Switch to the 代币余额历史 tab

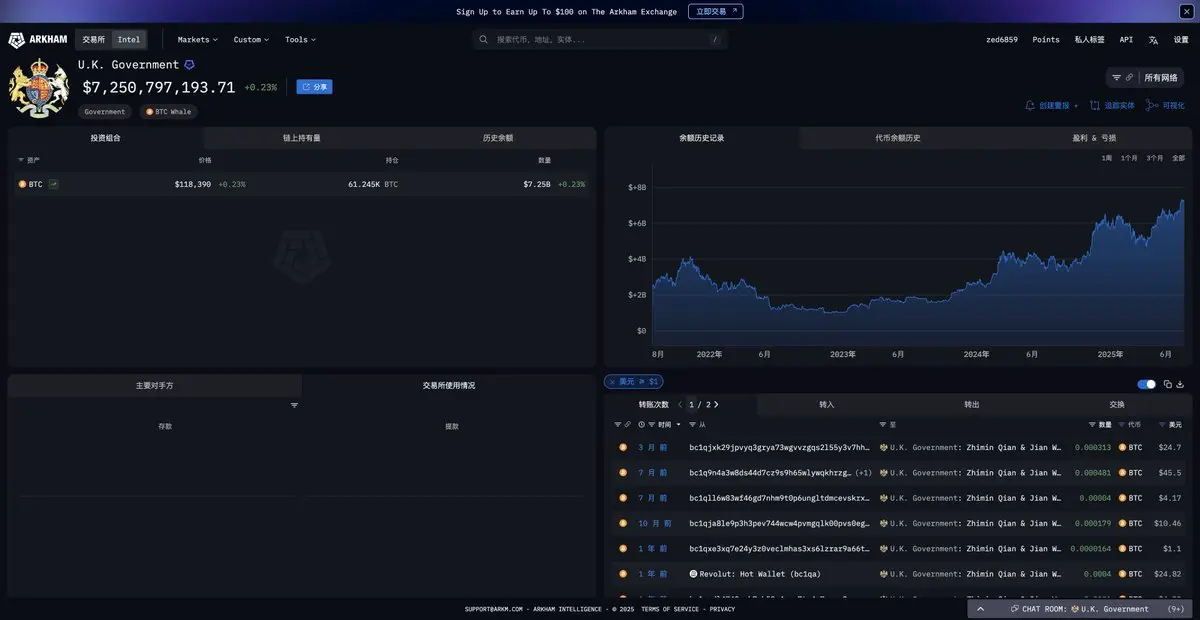[x=898, y=138]
